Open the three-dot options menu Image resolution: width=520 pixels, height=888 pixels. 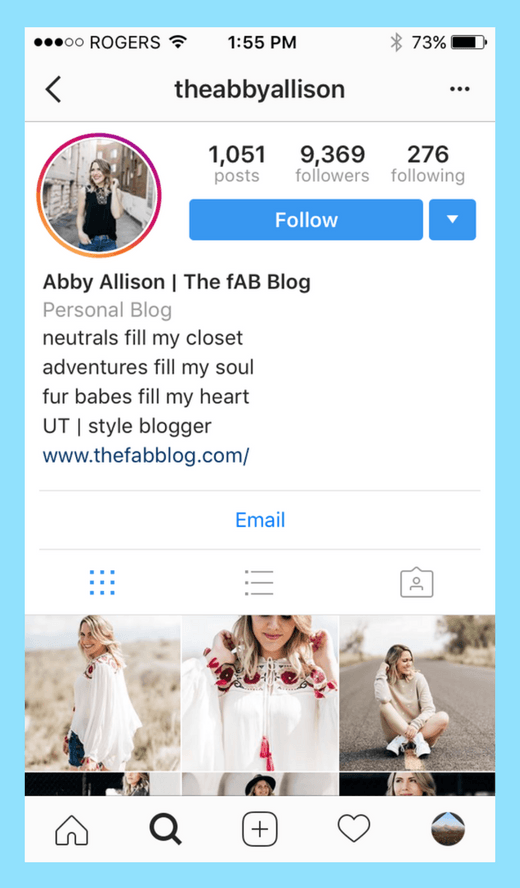[x=459, y=89]
